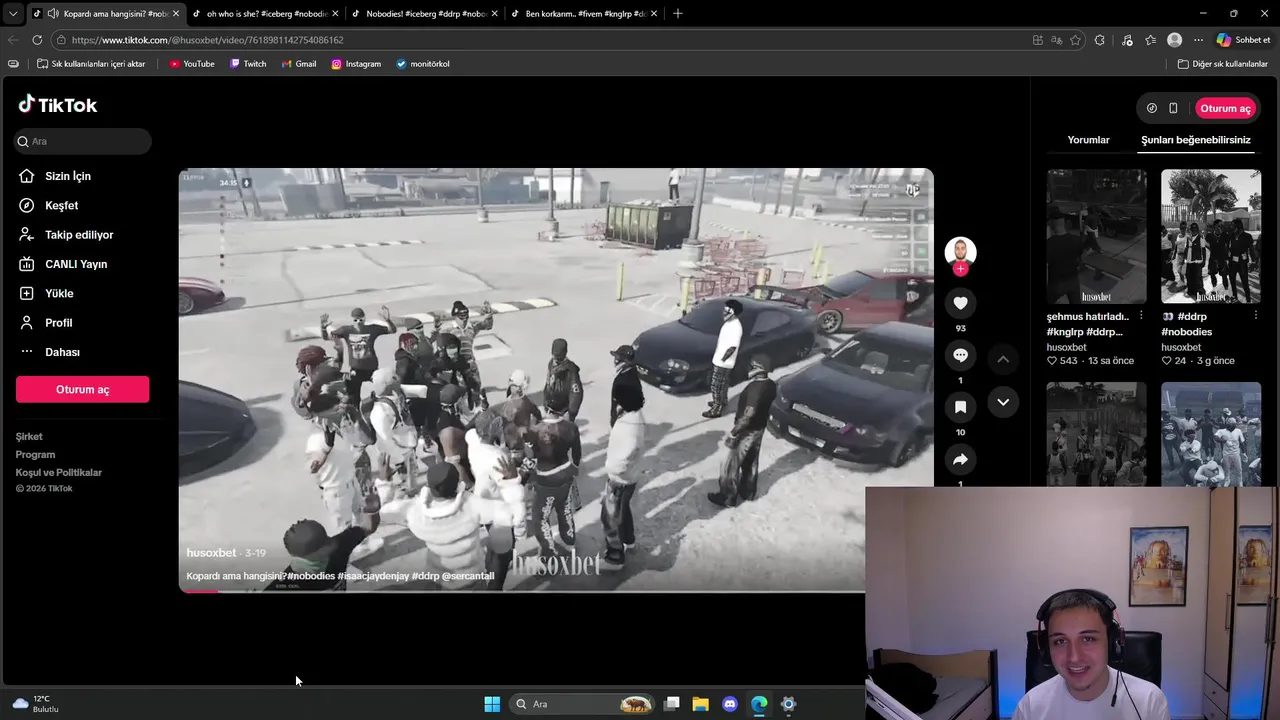Screen dimensions: 1280x720
Task: Open the #ddrp #nobodies video thumbnail
Action: [1210, 236]
